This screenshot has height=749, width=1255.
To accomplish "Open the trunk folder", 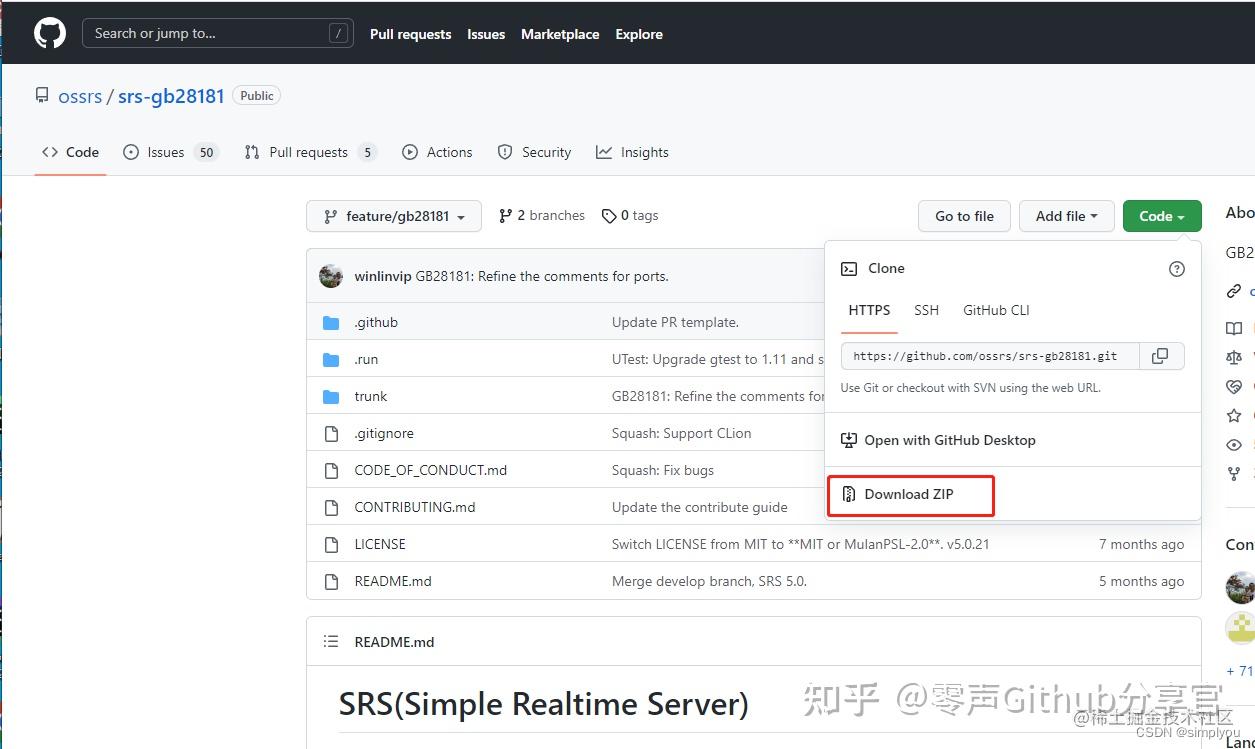I will click(371, 396).
